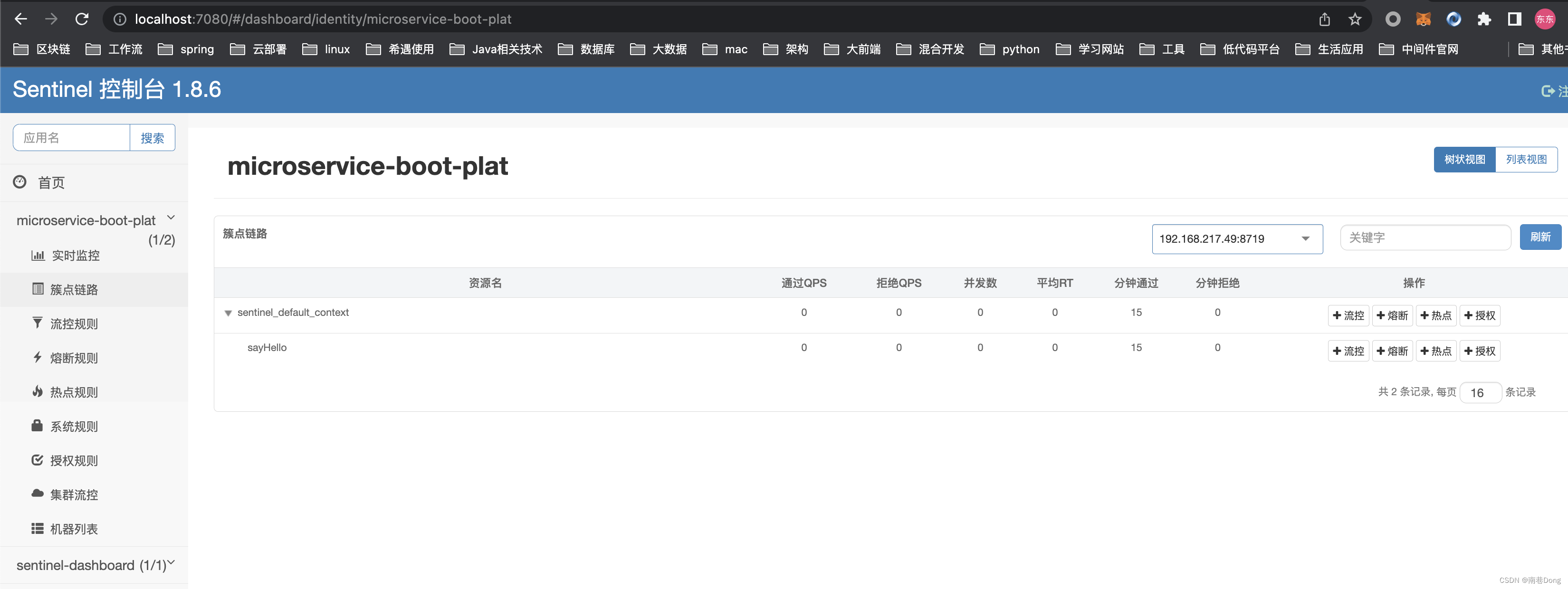
Task: Open the python bookmark folder
Action: pyautogui.click(x=1009, y=49)
